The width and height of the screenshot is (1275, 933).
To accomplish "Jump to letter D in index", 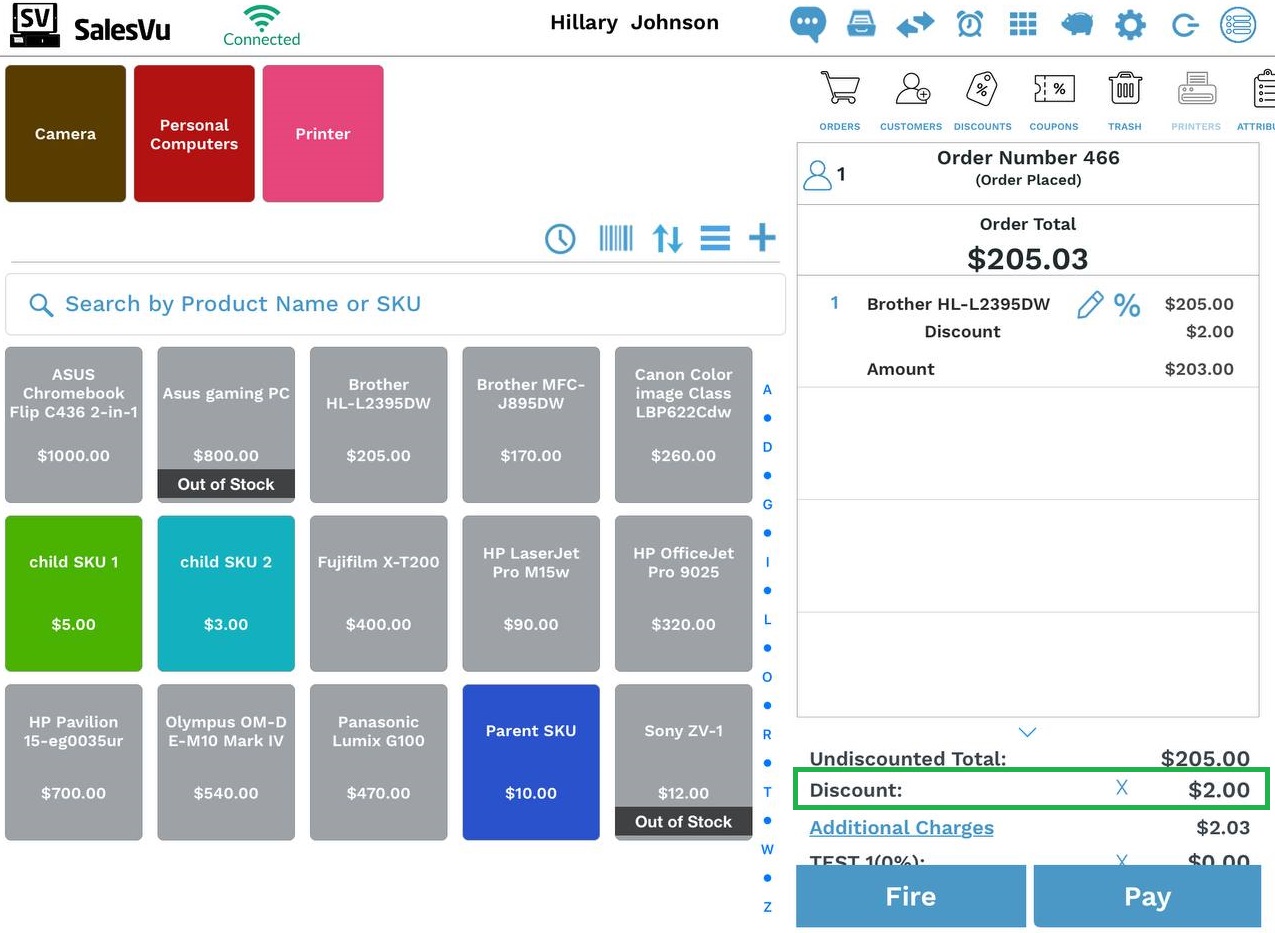I will point(767,447).
